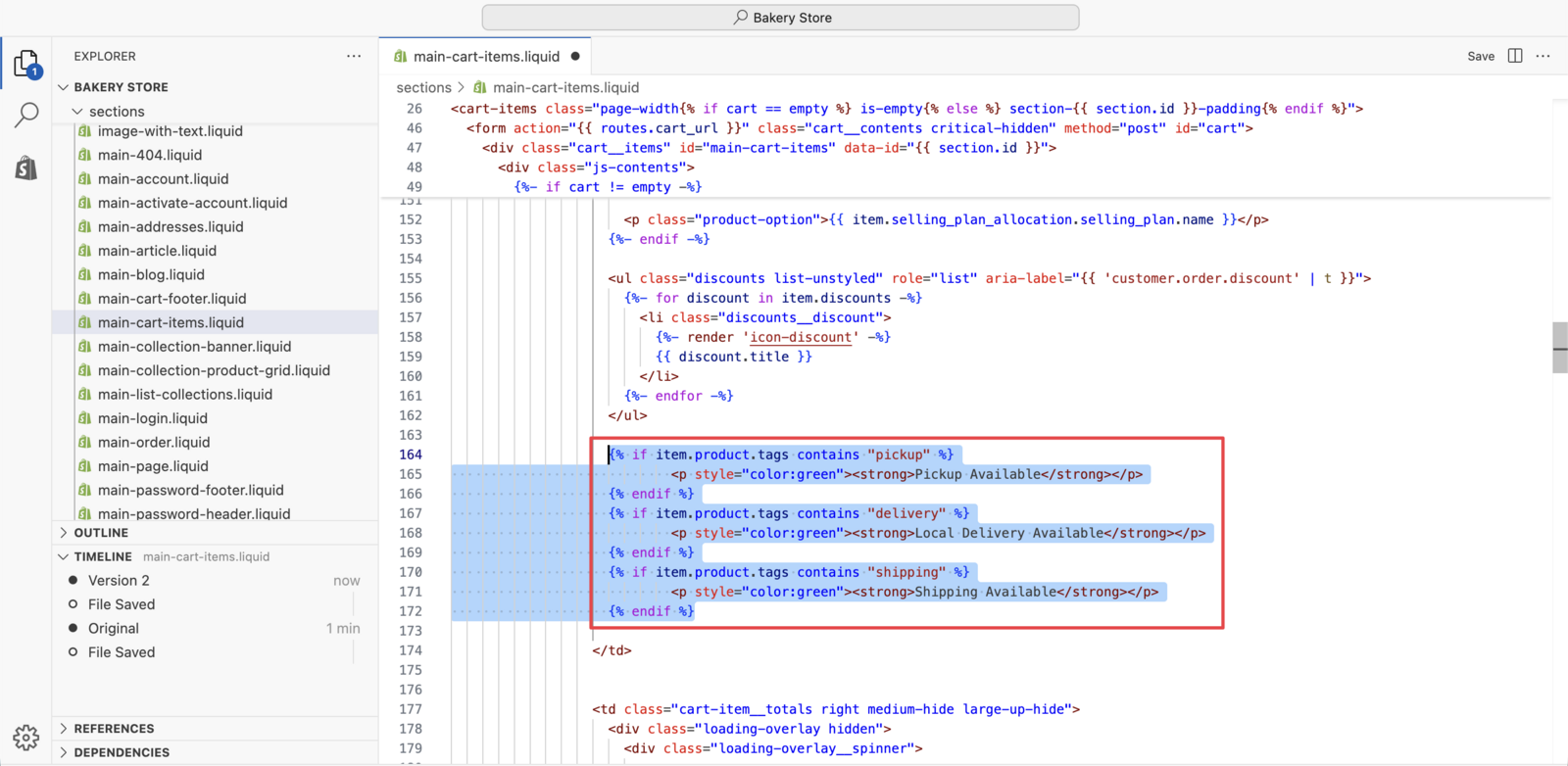The height and width of the screenshot is (766, 1568).
Task: Click the unsaved dot on main-cart-items.liquid tab
Action: [575, 56]
